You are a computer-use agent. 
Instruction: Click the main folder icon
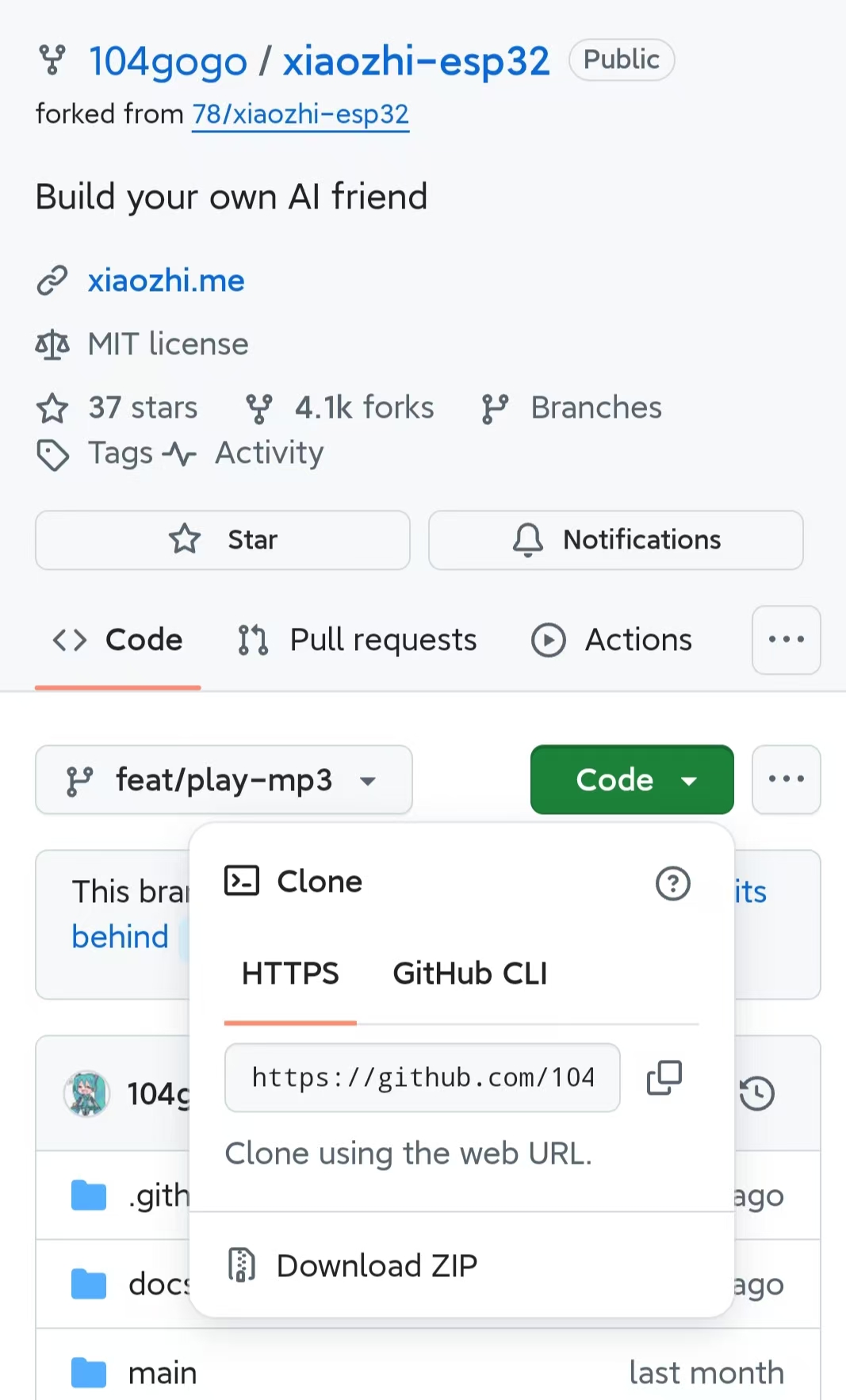(x=88, y=1372)
